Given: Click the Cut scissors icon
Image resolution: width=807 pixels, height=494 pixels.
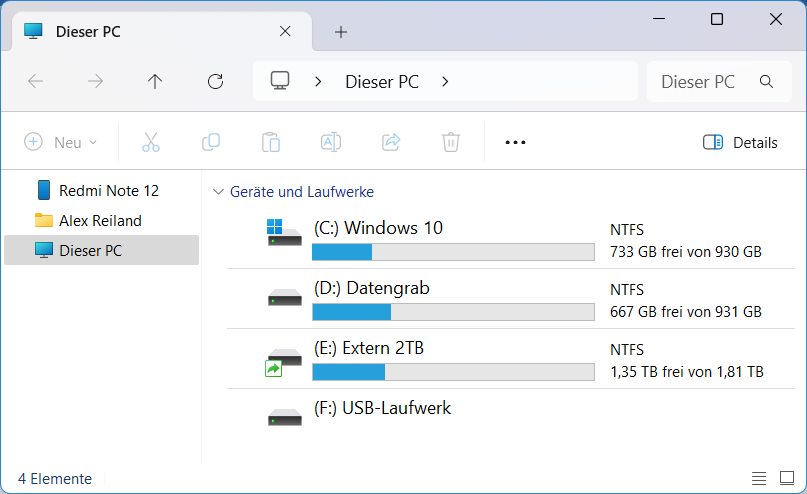Looking at the screenshot, I should coord(151,142).
